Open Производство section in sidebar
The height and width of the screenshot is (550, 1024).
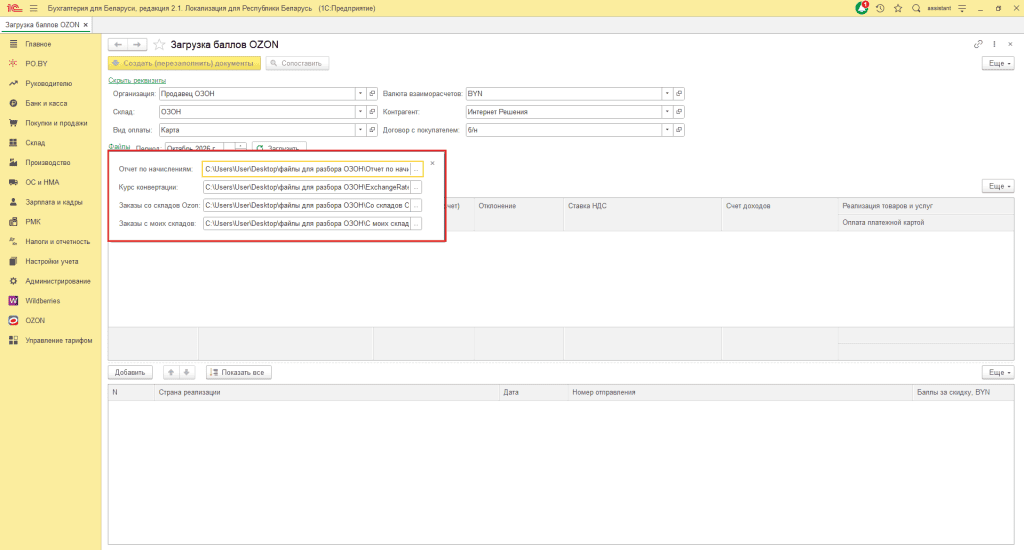coord(48,163)
